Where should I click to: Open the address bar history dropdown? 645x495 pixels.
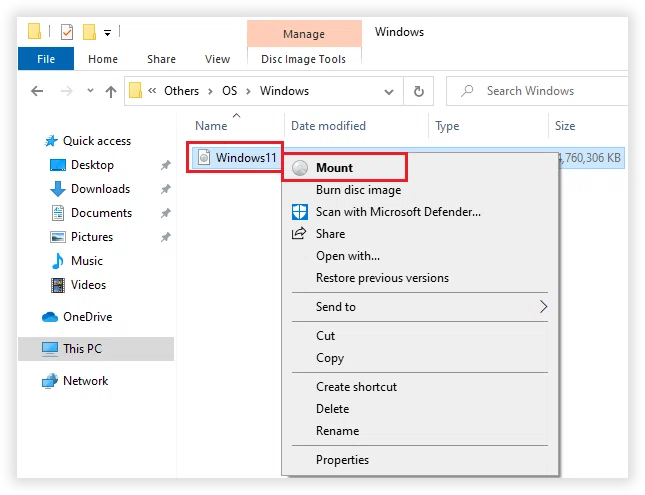(x=389, y=91)
